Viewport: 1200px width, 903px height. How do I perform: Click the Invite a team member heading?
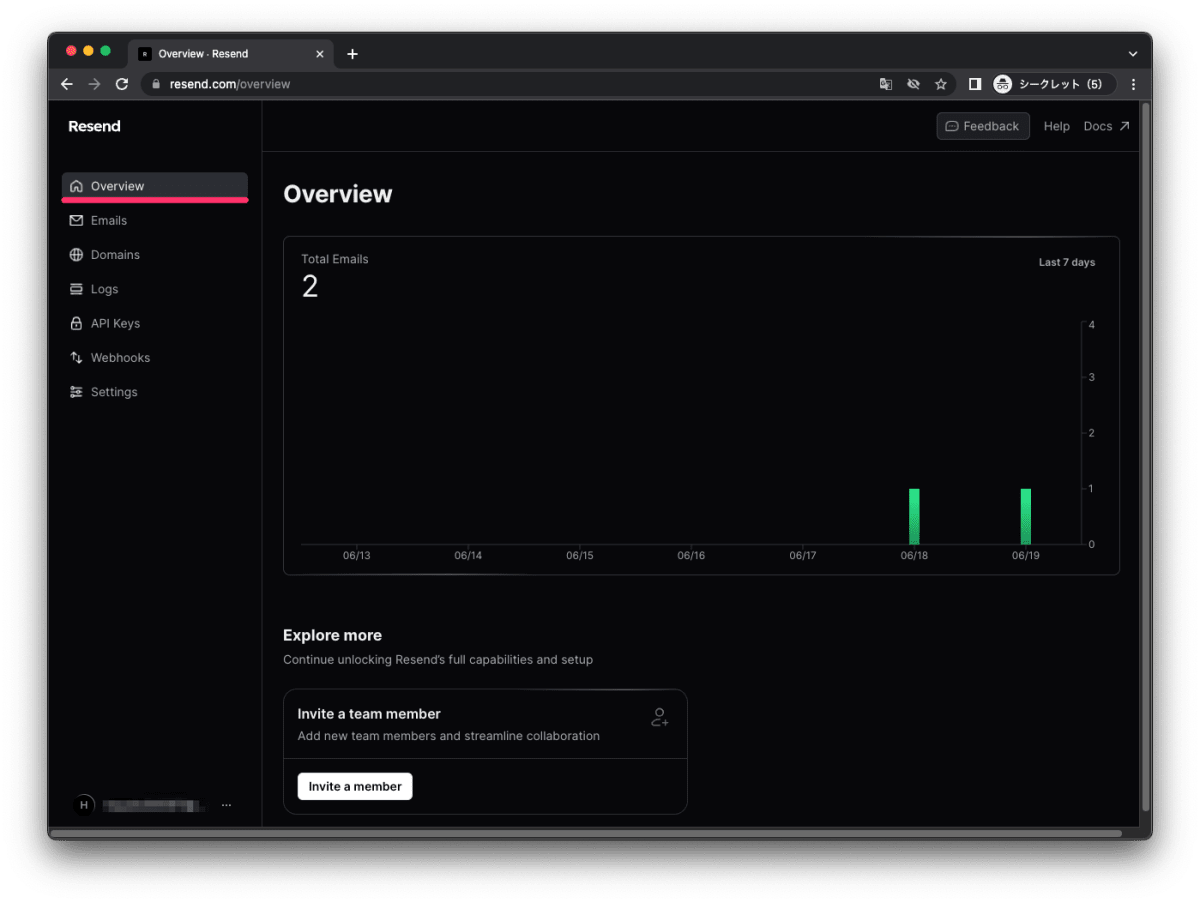pyautogui.click(x=369, y=714)
